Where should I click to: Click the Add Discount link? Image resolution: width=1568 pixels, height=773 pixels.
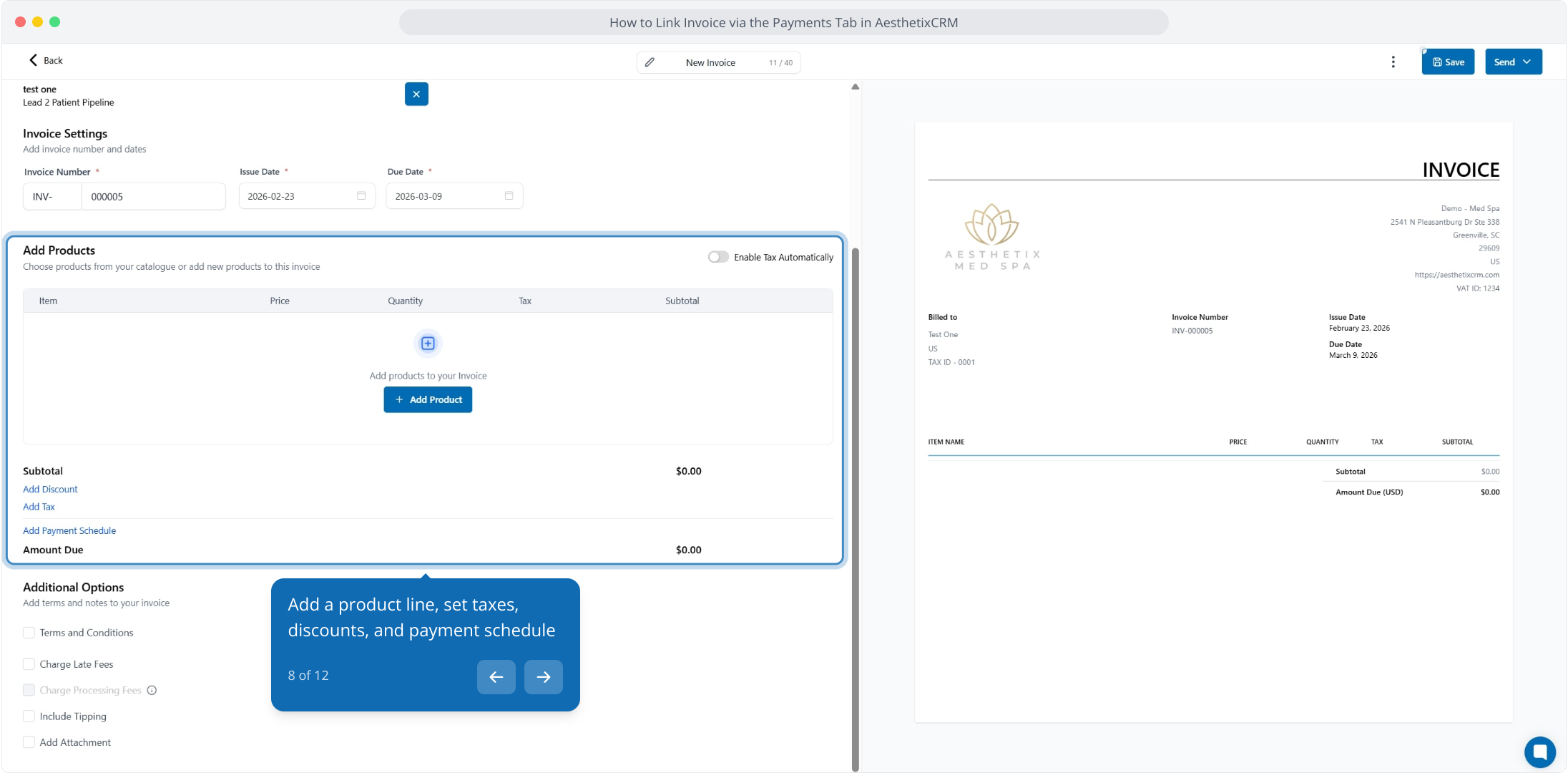pos(50,490)
